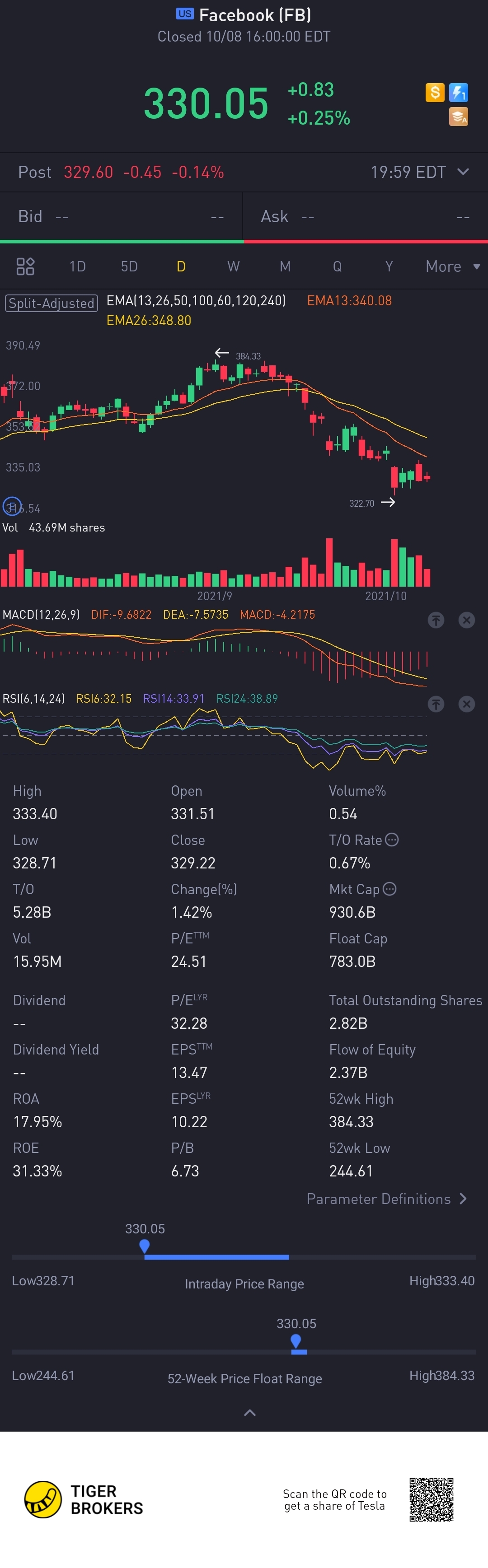Tap the T/O 5.28B value

tap(32, 912)
